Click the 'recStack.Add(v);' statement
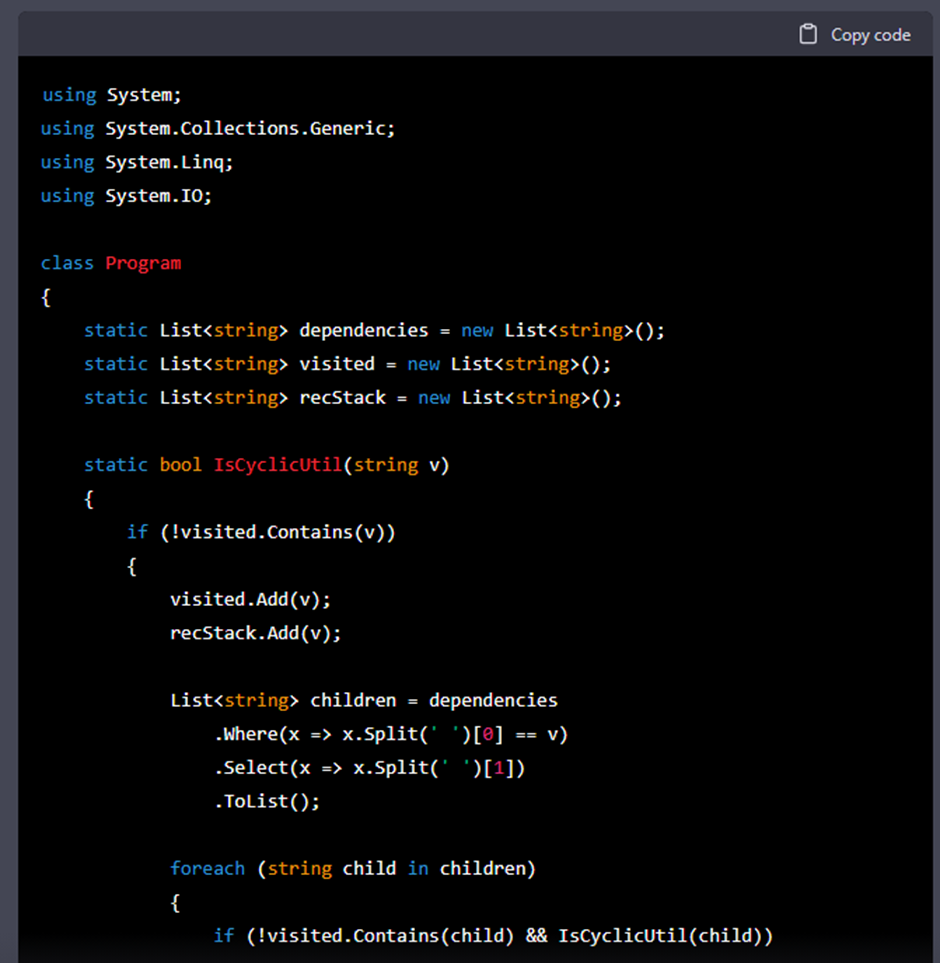This screenshot has width=940, height=963. 256,633
